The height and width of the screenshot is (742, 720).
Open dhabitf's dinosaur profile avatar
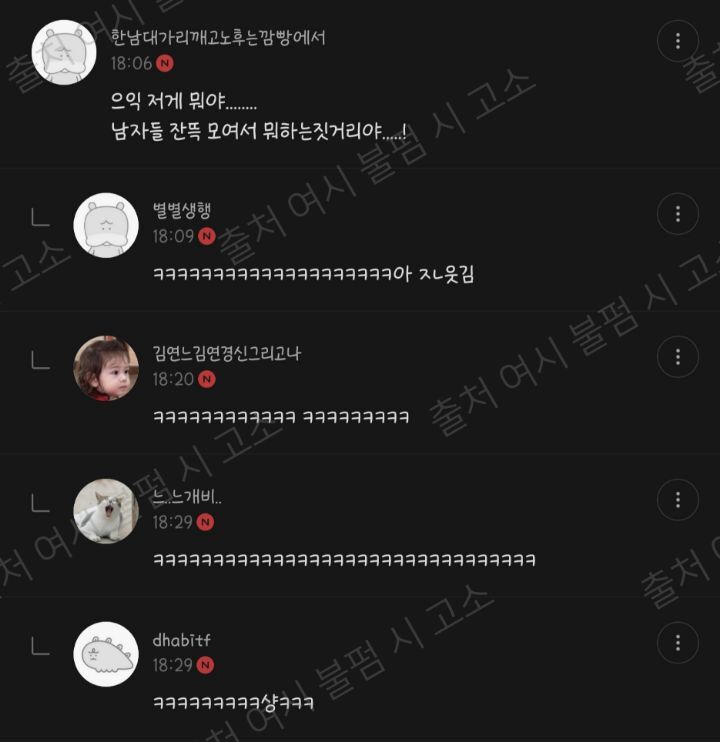click(x=106, y=654)
